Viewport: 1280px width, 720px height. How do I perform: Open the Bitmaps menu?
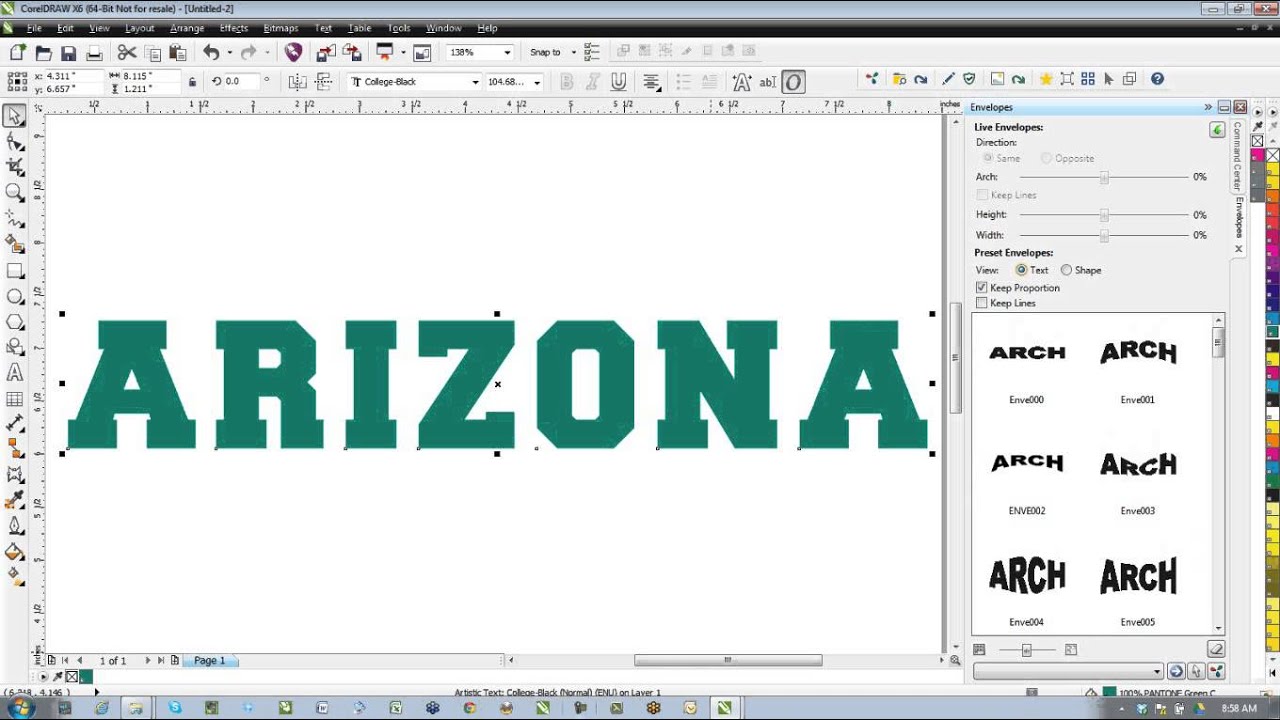280,28
